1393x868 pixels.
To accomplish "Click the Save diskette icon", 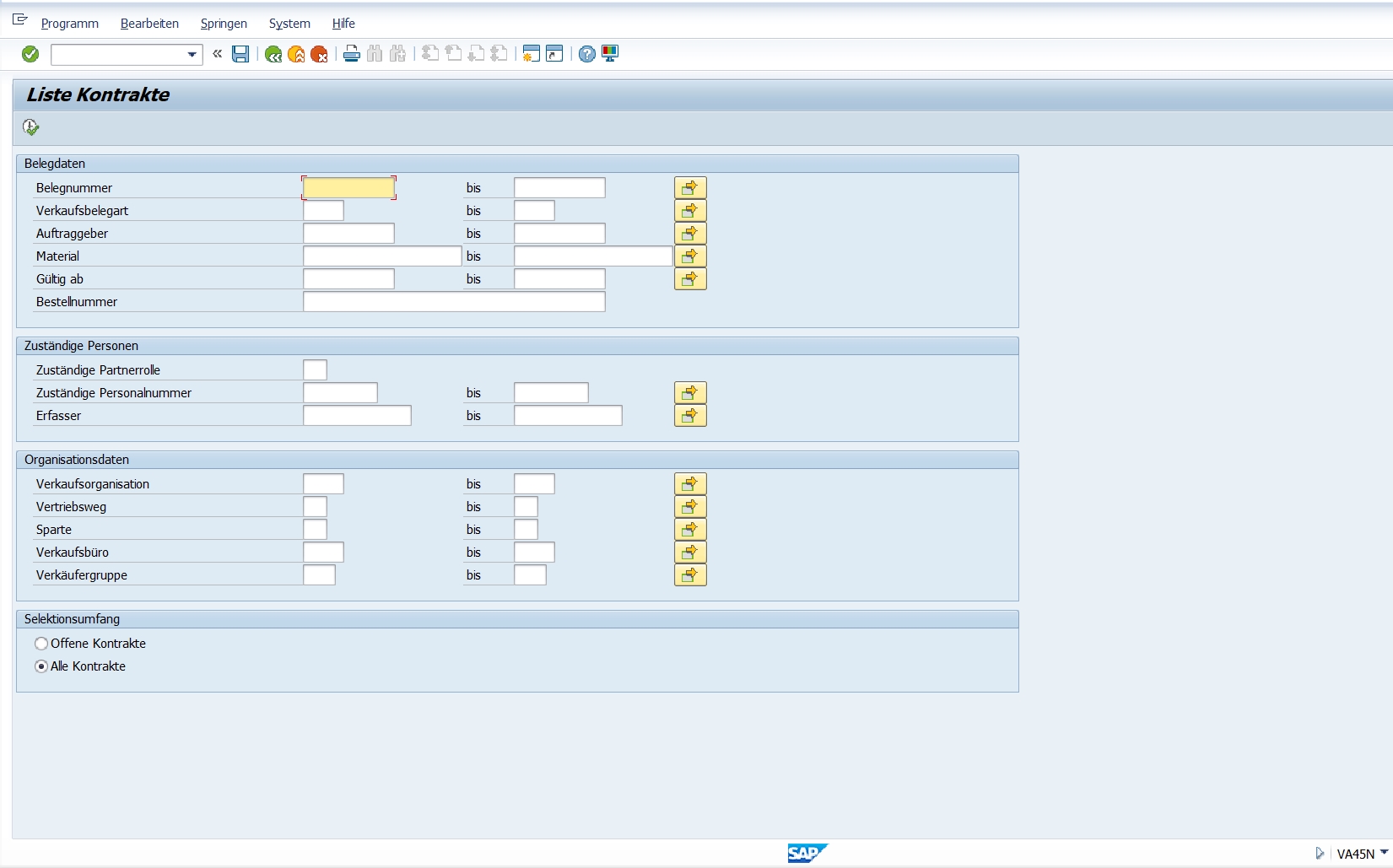I will click(240, 54).
